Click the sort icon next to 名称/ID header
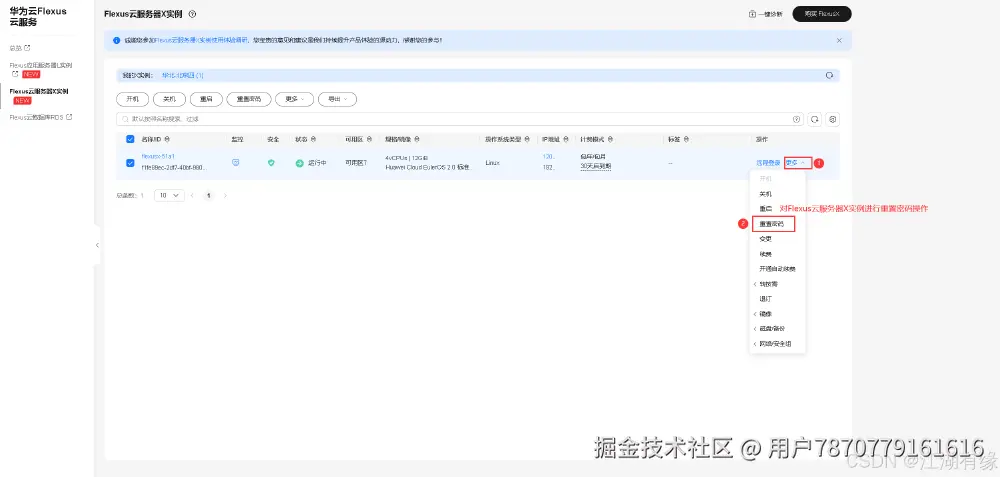 coord(167,139)
